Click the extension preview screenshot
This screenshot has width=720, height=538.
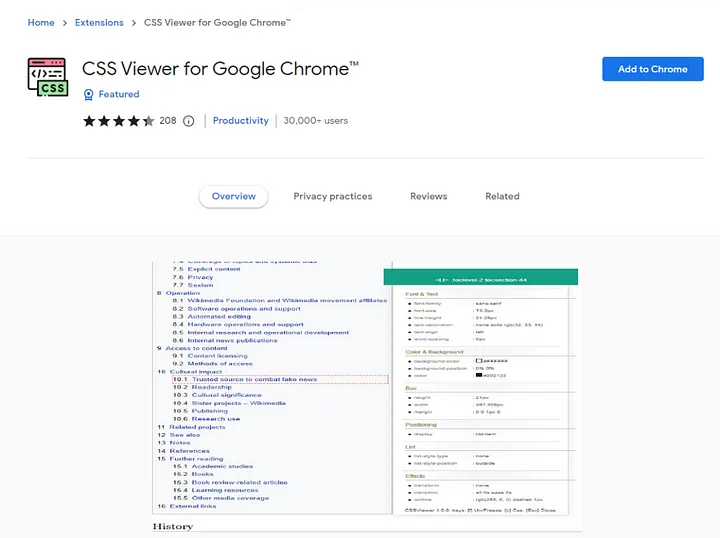click(367, 397)
